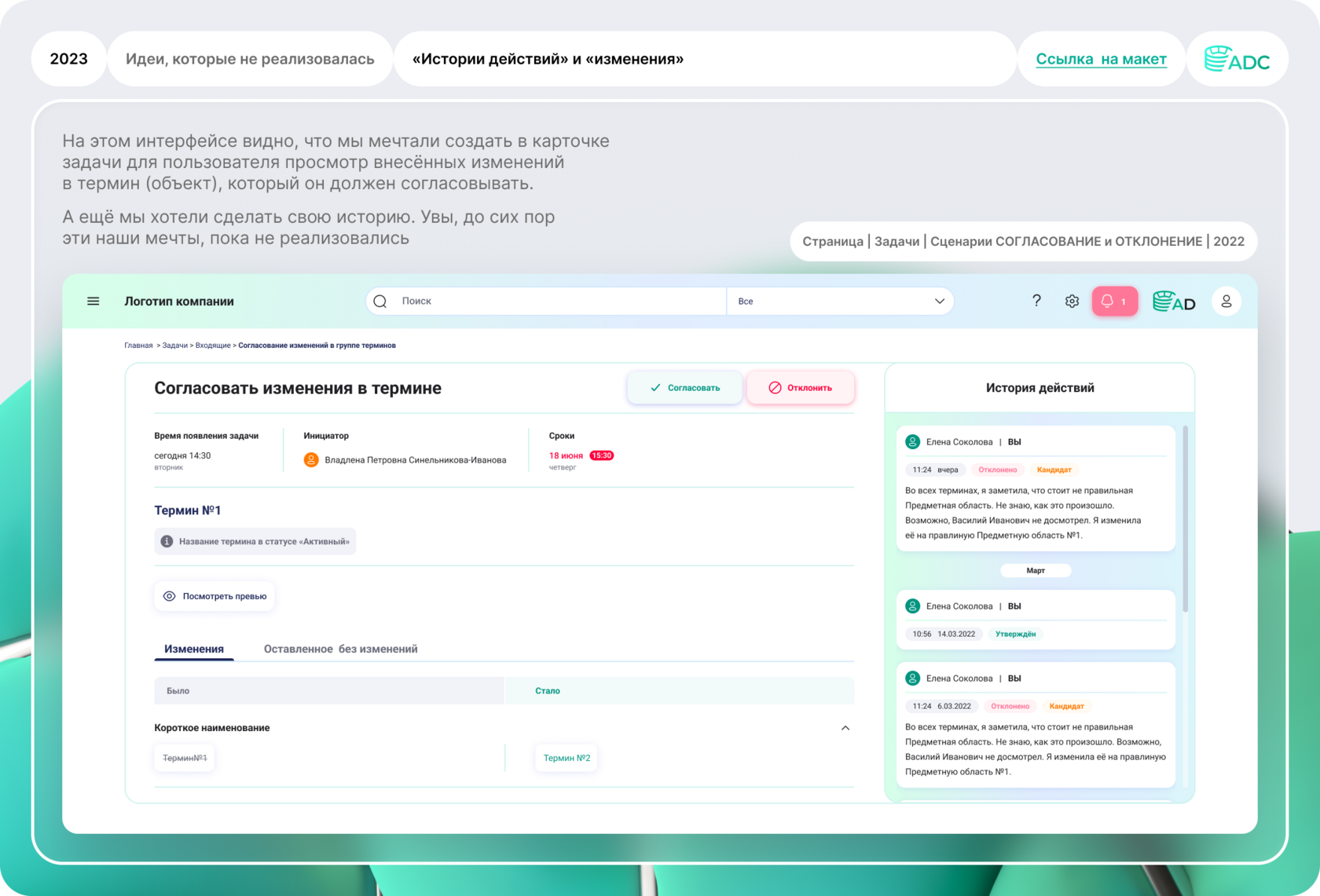Open the user profile avatar icon
Image resolution: width=1320 pixels, height=896 pixels.
tap(1226, 302)
